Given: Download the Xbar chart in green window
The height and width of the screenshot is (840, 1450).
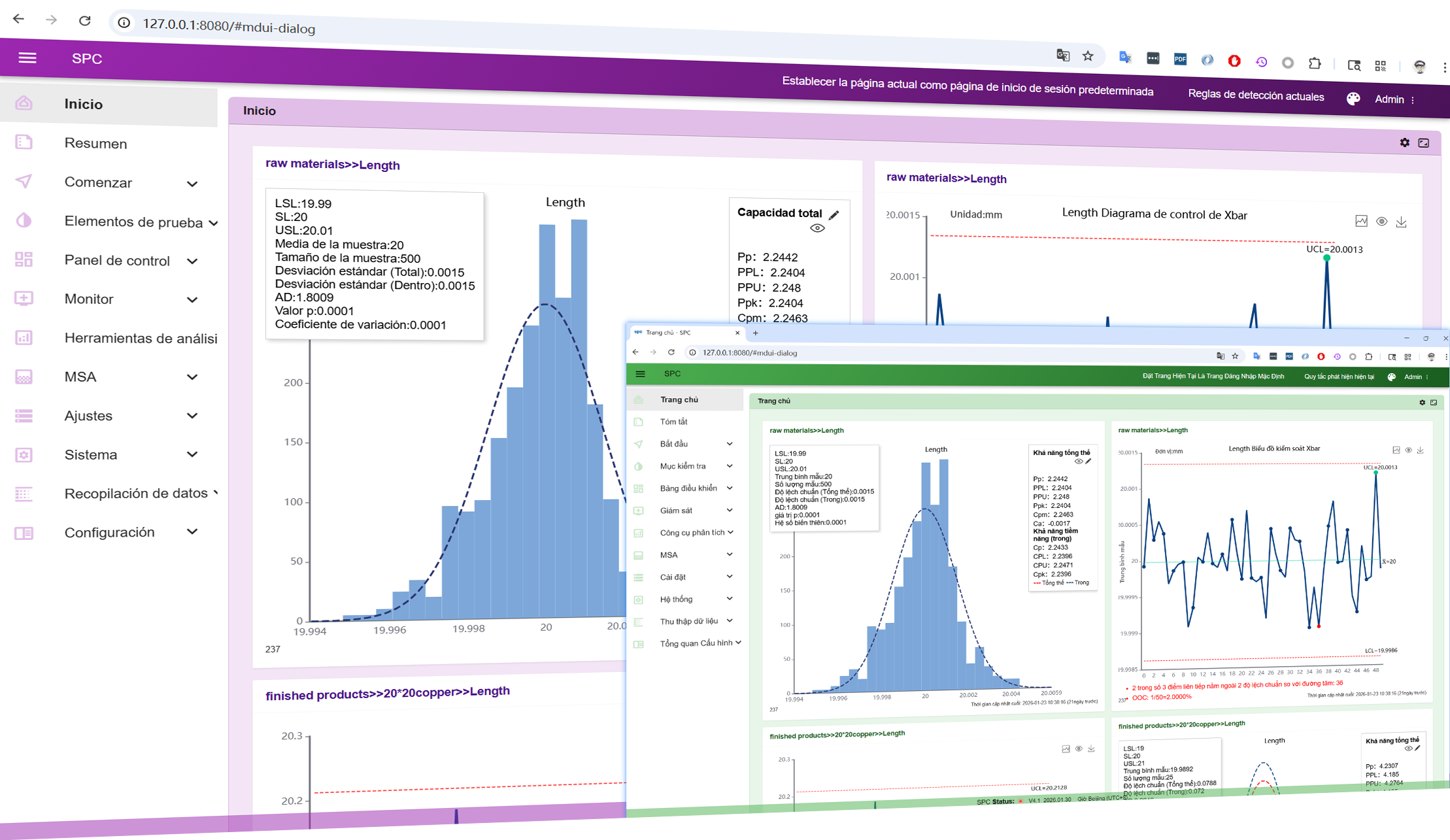Looking at the screenshot, I should 1421,450.
